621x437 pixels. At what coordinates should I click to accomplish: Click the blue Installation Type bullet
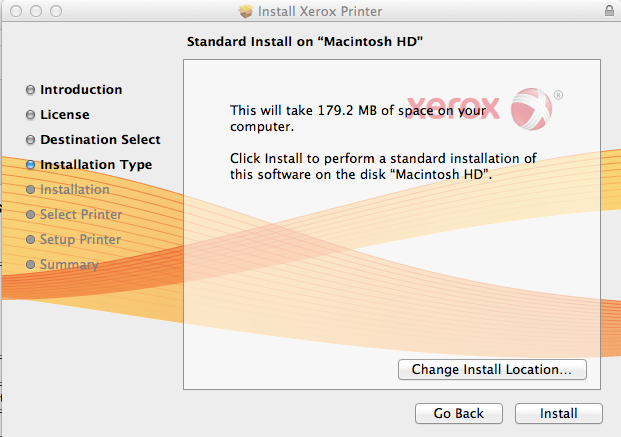[31, 165]
